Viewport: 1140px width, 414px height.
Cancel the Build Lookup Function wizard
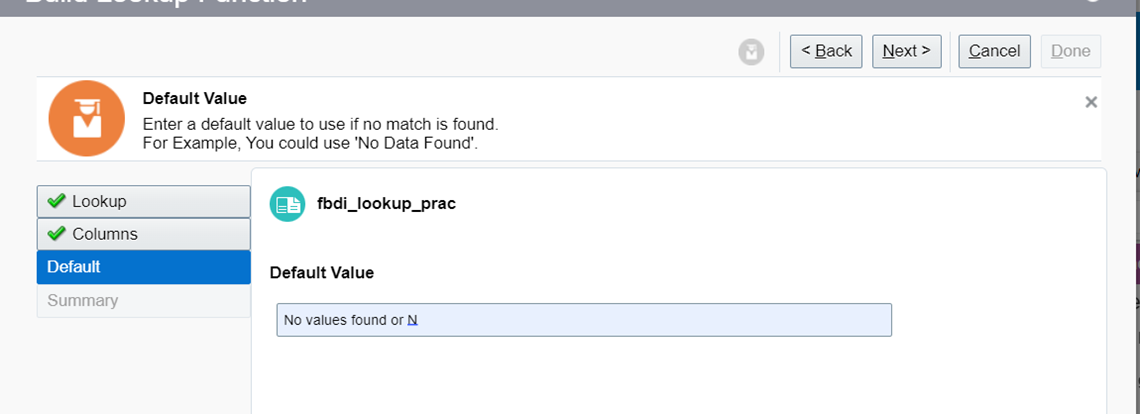(995, 51)
